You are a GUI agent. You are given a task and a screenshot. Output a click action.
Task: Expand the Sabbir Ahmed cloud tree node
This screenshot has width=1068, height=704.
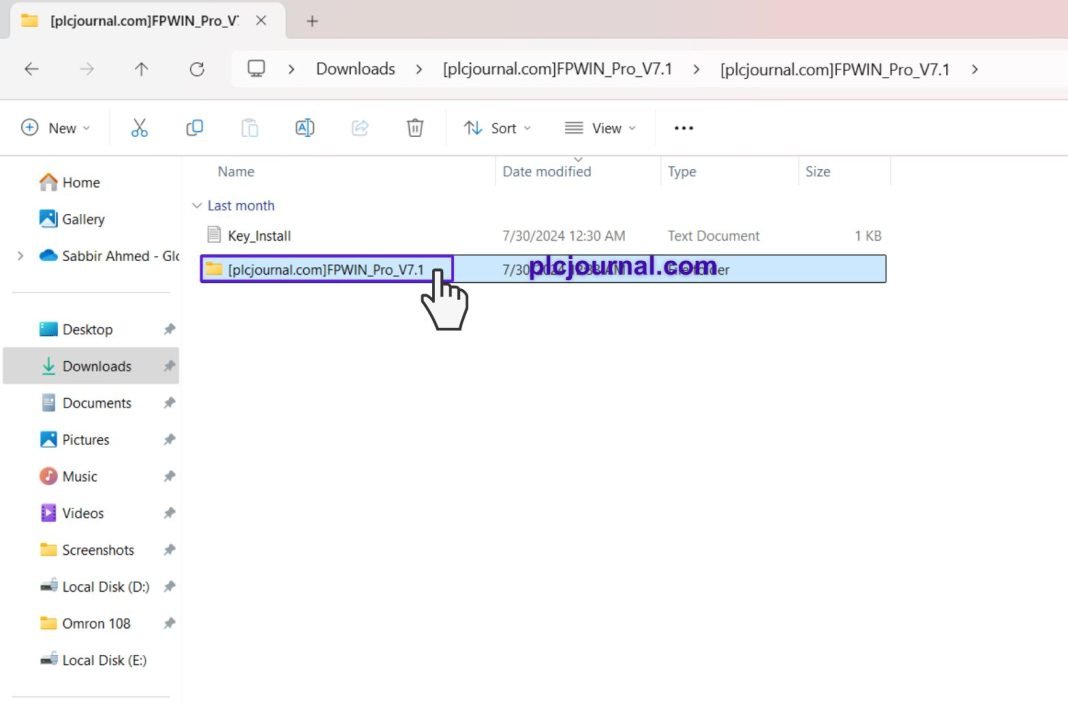click(20, 256)
